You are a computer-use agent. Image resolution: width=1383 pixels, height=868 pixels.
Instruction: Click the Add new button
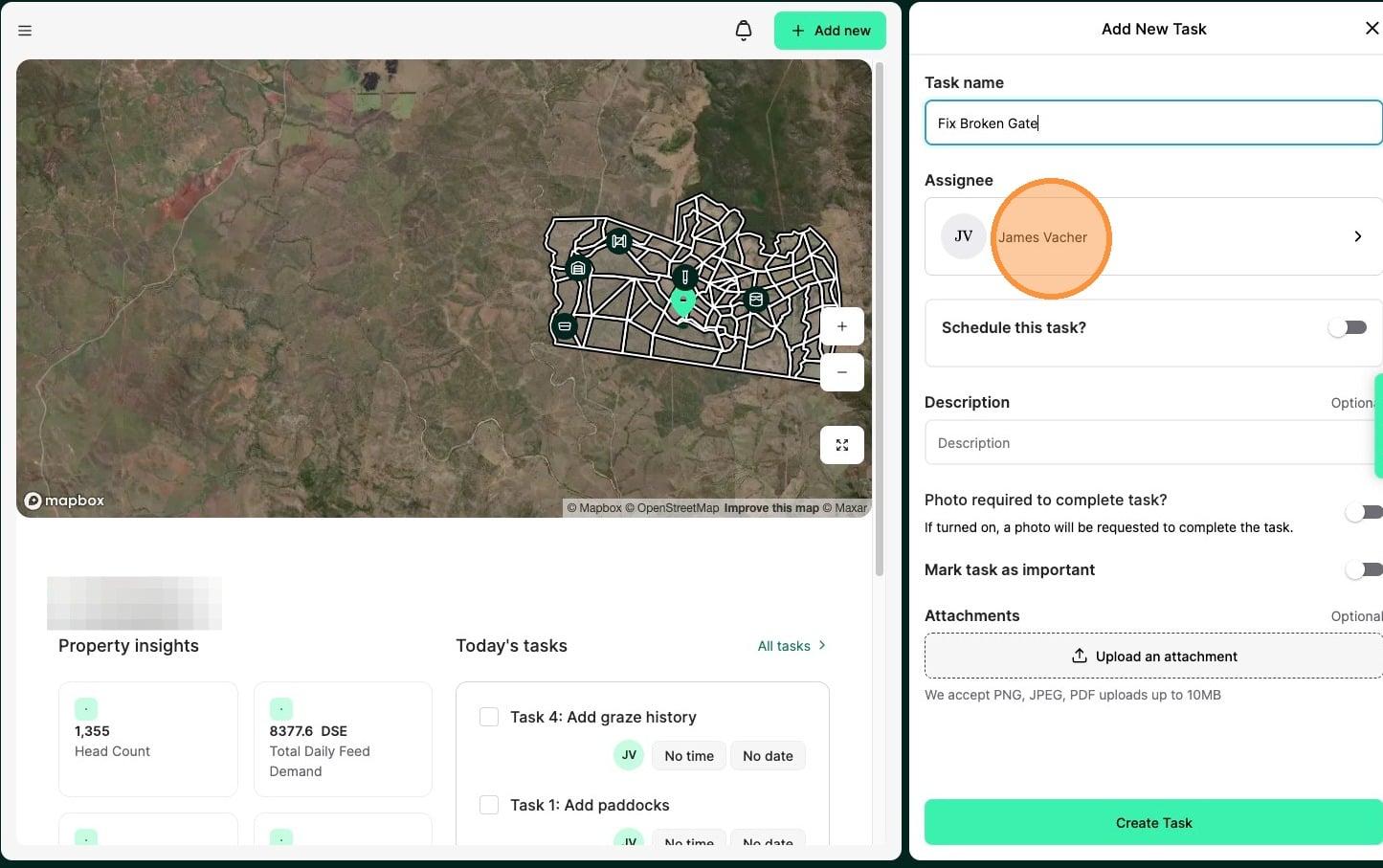click(830, 31)
